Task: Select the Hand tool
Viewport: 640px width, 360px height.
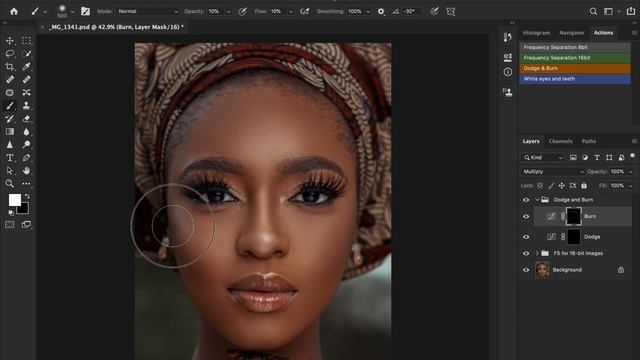Action: [27, 171]
